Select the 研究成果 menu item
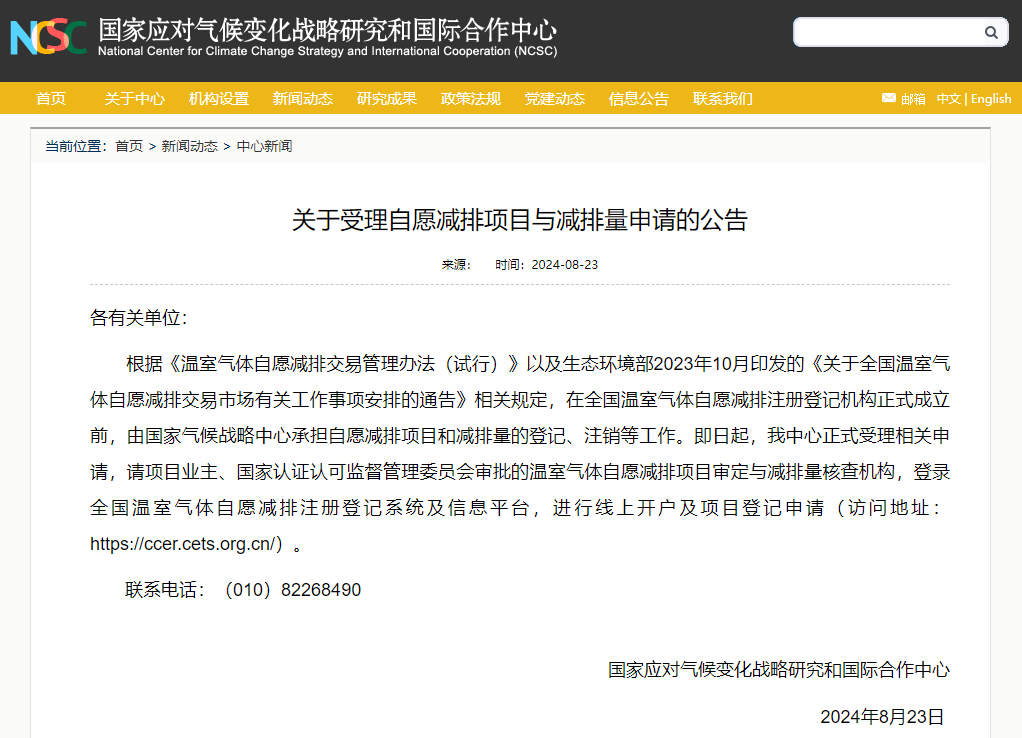1022x738 pixels. tap(386, 98)
